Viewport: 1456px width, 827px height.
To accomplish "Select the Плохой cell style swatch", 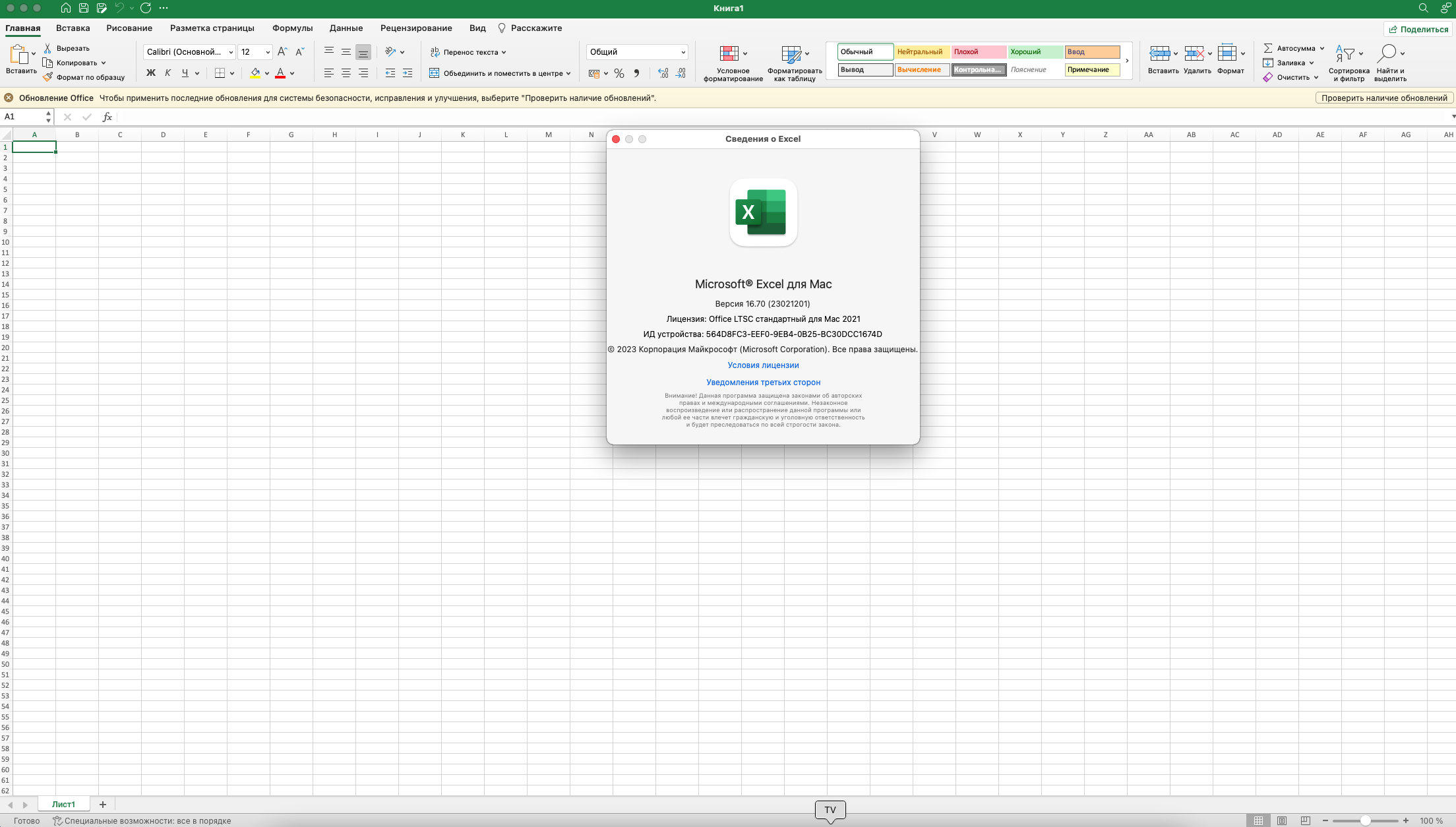I will [x=979, y=51].
